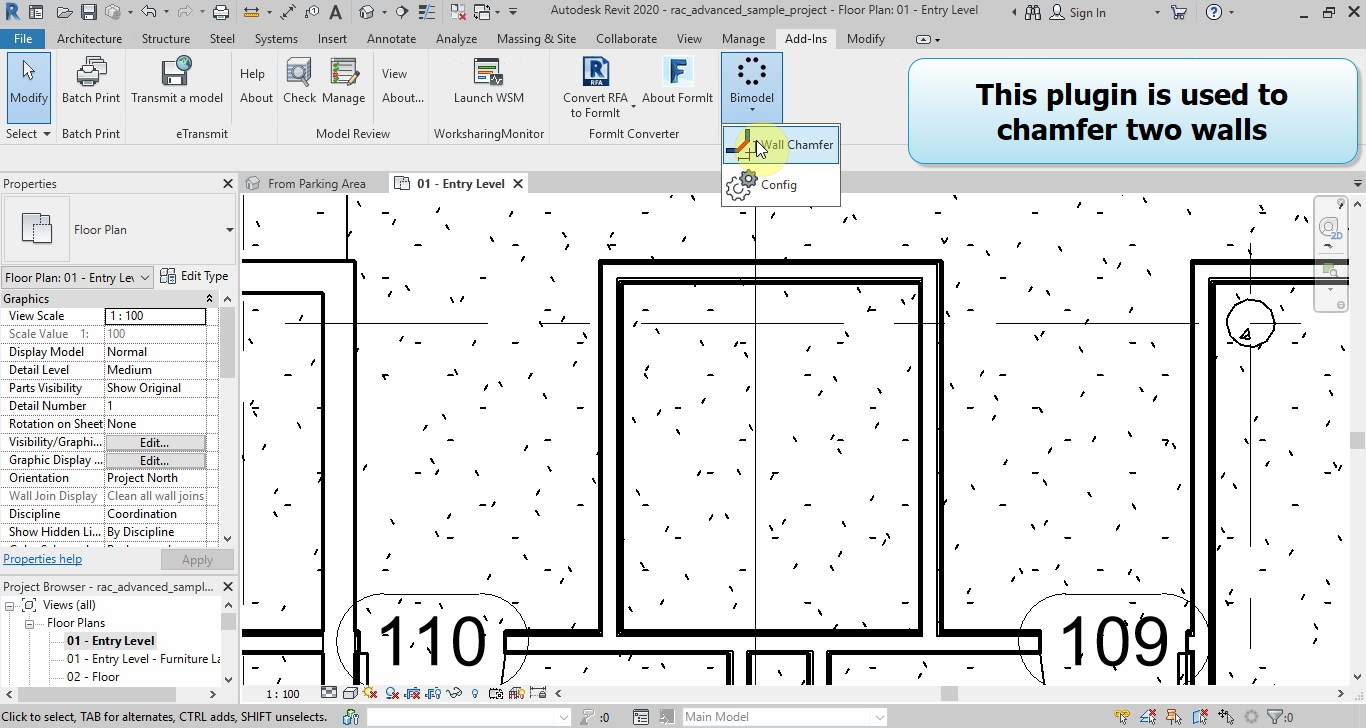Click the Properties panel vertical scrollbar

228,342
